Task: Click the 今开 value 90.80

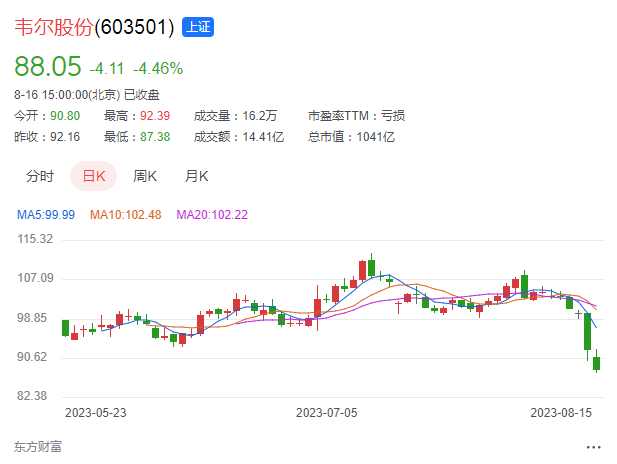Action: [65, 116]
